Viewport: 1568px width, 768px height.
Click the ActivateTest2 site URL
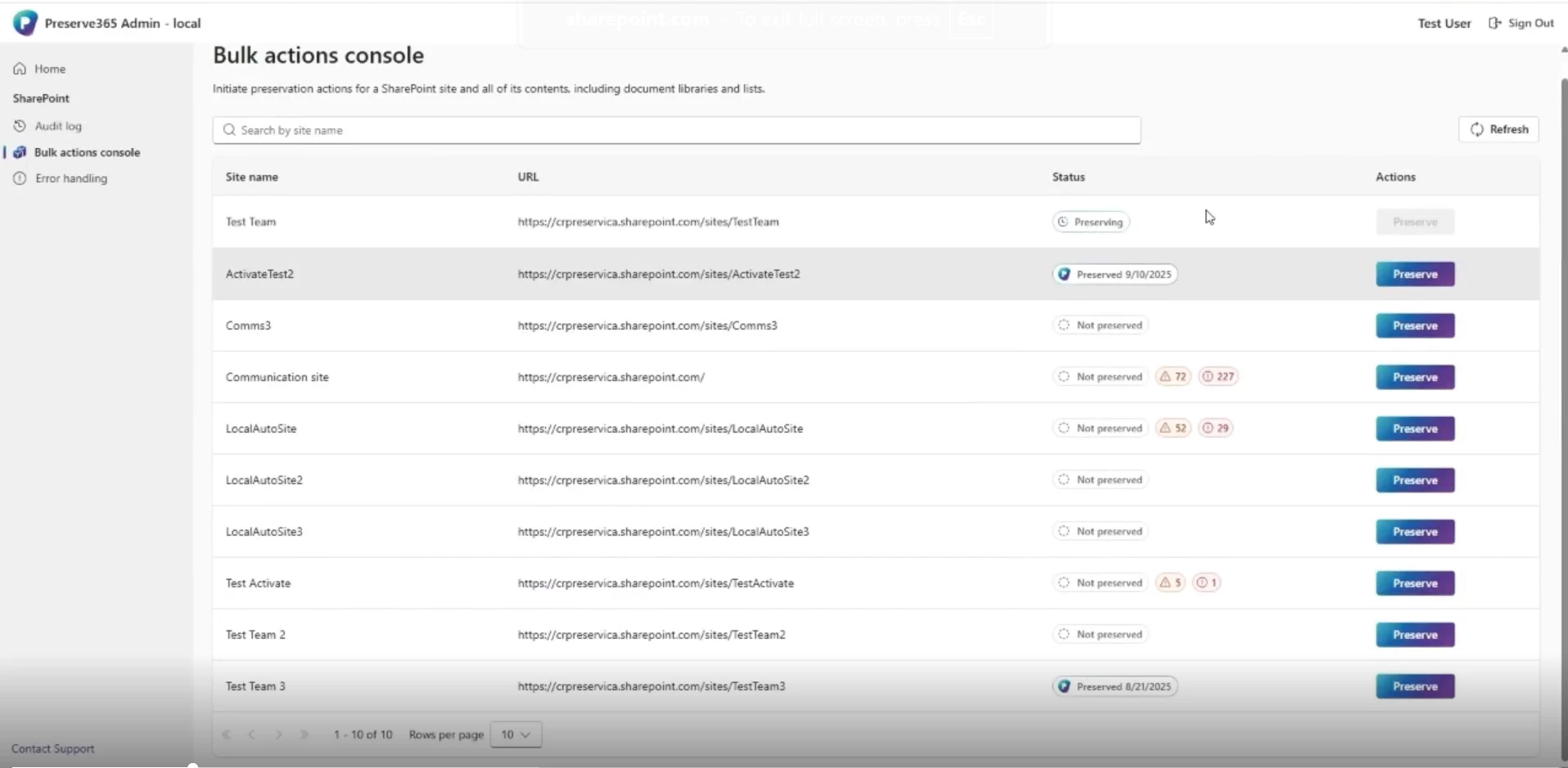click(659, 274)
